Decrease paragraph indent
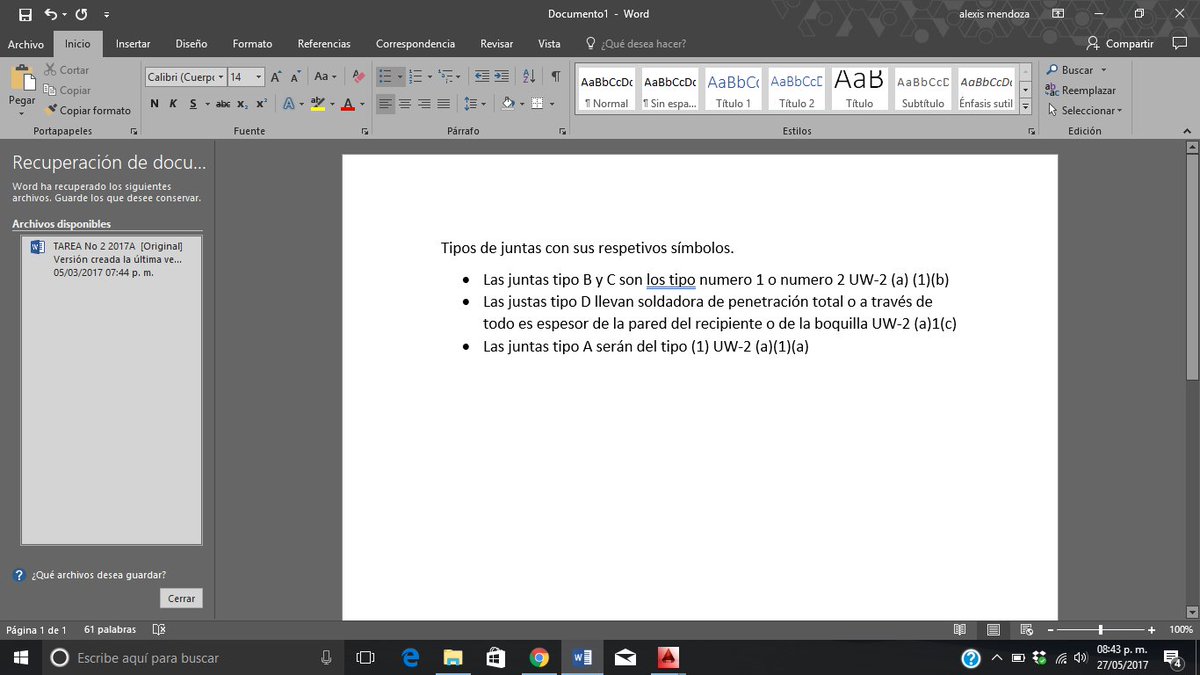 pyautogui.click(x=481, y=77)
